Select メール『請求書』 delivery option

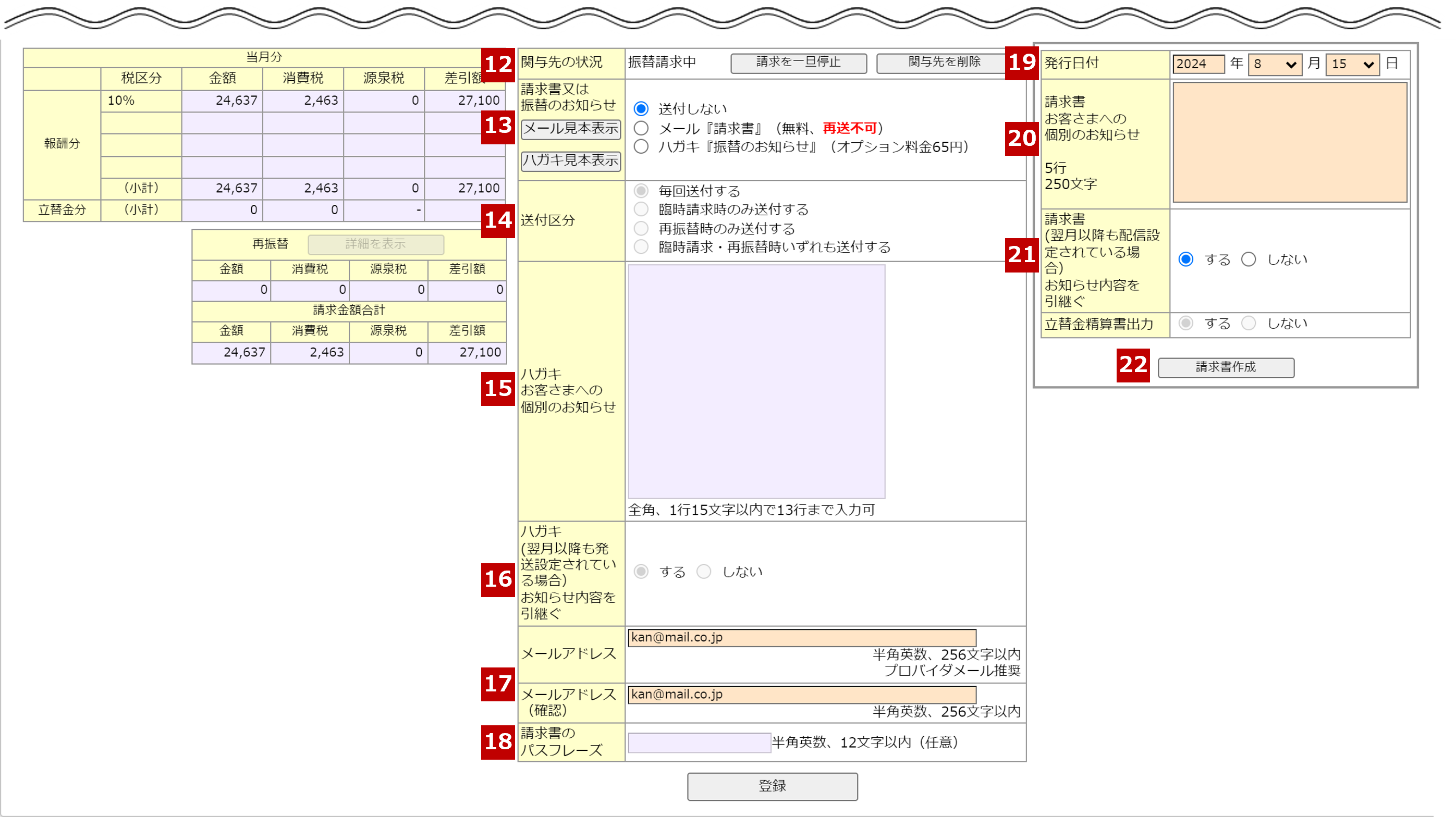[x=640, y=128]
